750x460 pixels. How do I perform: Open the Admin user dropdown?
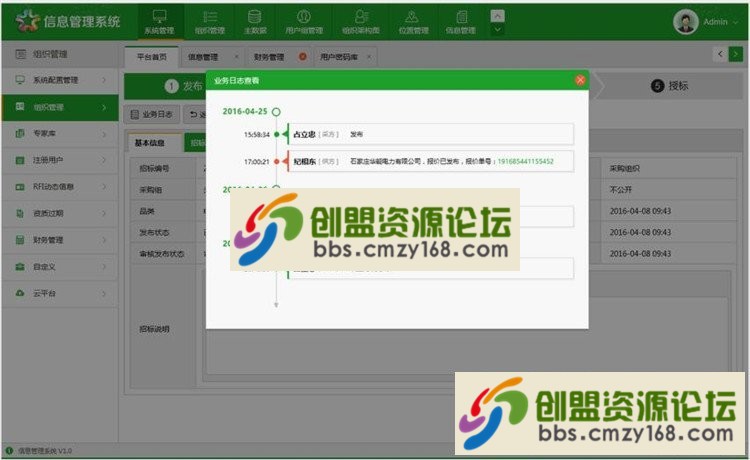click(735, 22)
